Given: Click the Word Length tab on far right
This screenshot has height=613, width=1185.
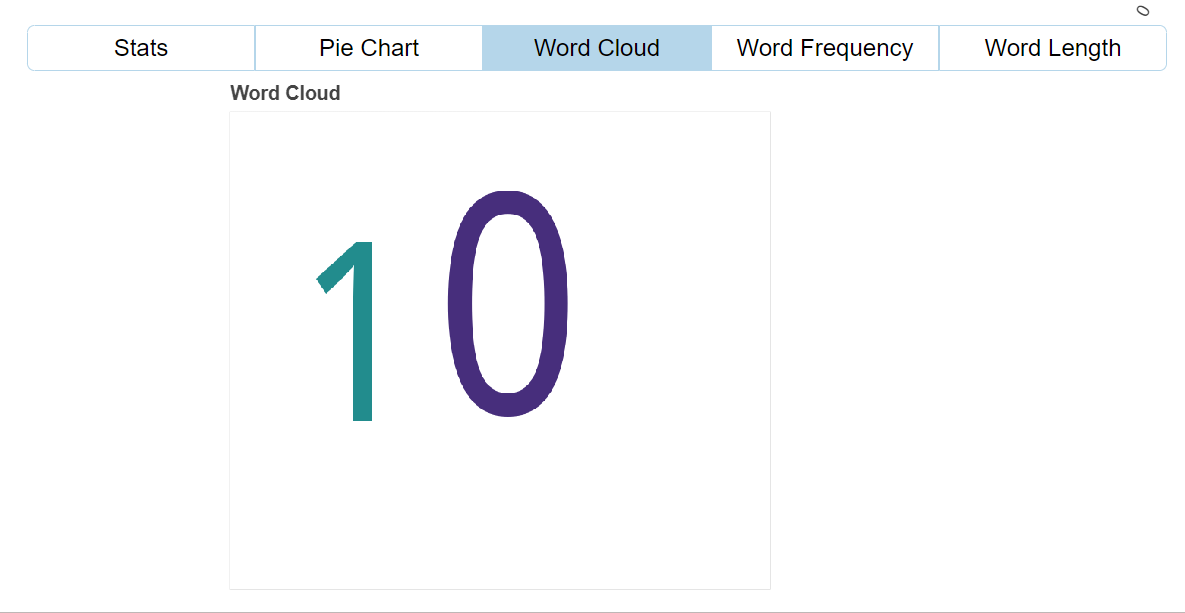Looking at the screenshot, I should click(x=1052, y=47).
